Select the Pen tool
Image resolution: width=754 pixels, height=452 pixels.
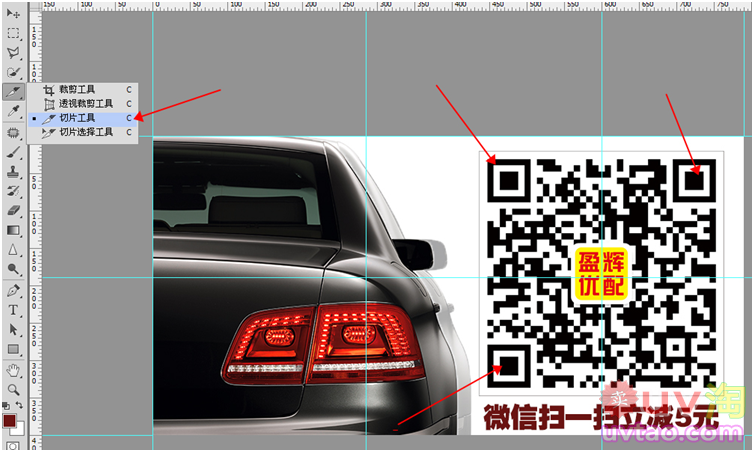[x=13, y=290]
